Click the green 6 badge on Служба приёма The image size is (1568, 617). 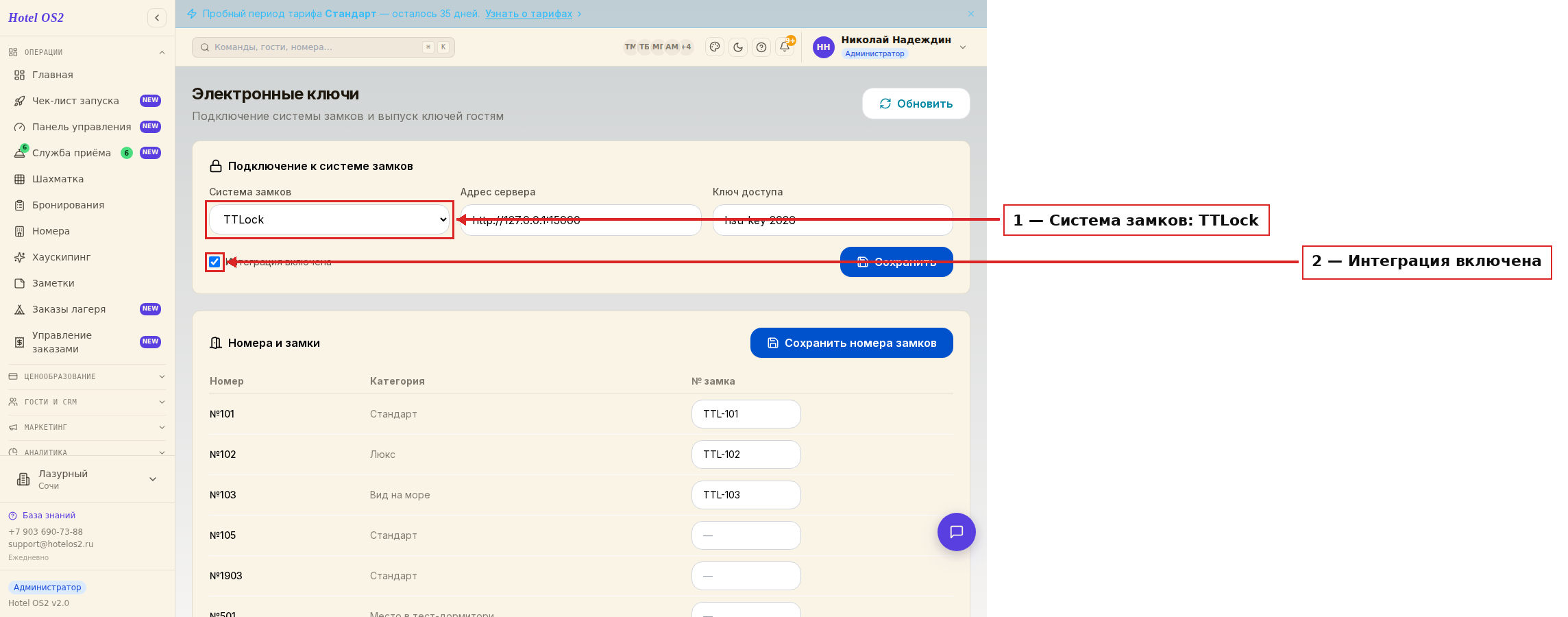tap(127, 153)
